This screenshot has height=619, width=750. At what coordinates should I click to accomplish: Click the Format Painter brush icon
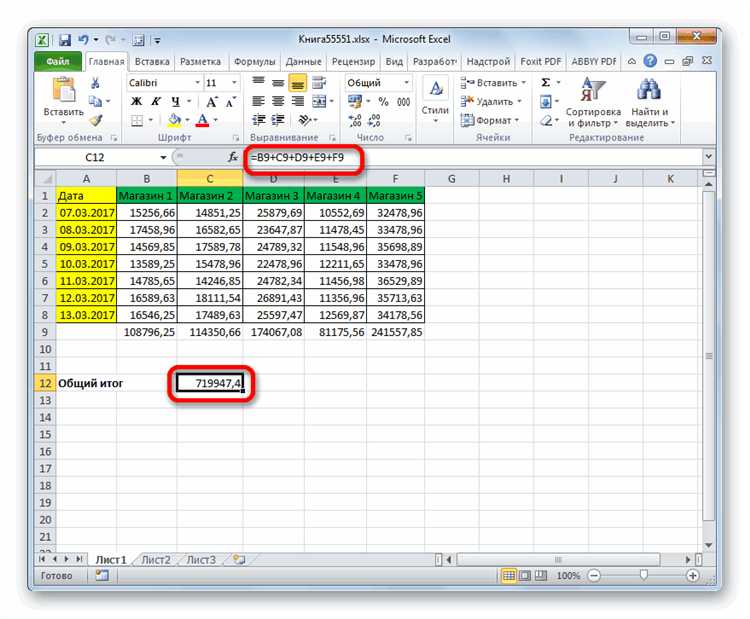pos(96,120)
